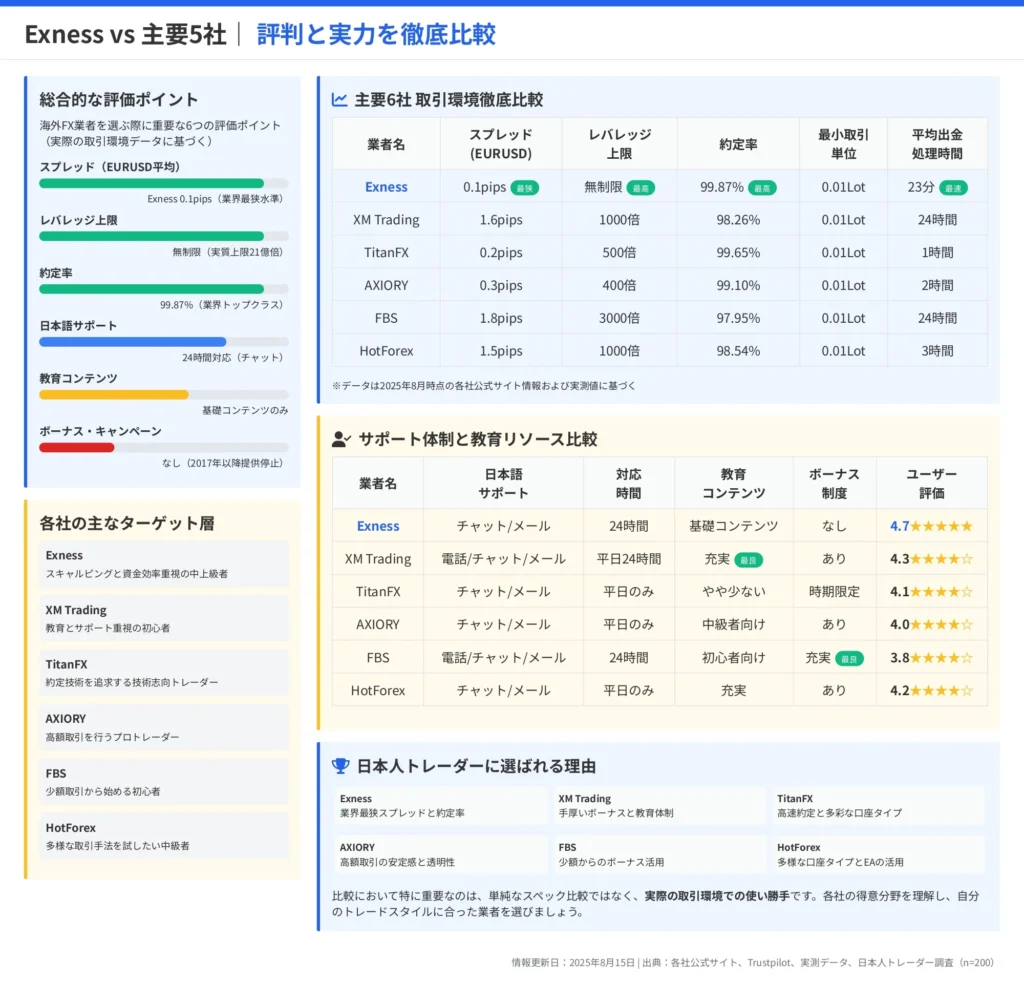Click the XM Trading 手厚いボーナスと教育体制 reason card
The height and width of the screenshot is (982, 1024).
coord(659,806)
